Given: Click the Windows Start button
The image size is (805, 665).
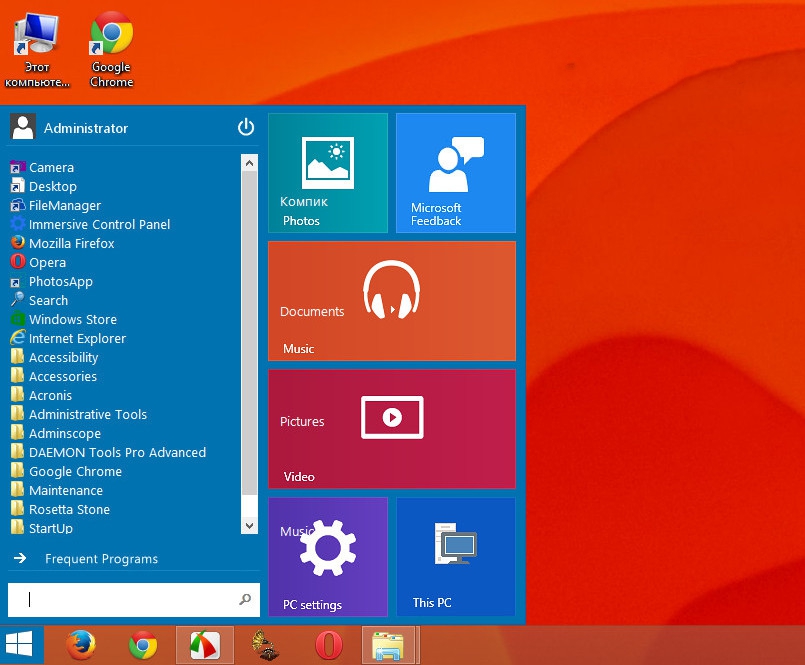Looking at the screenshot, I should 21,644.
